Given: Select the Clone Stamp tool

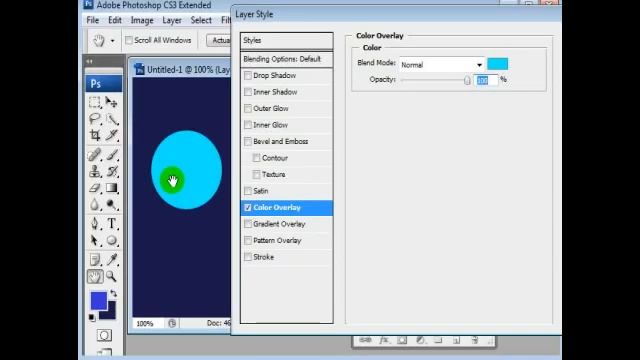Looking at the screenshot, I should click(x=95, y=171).
